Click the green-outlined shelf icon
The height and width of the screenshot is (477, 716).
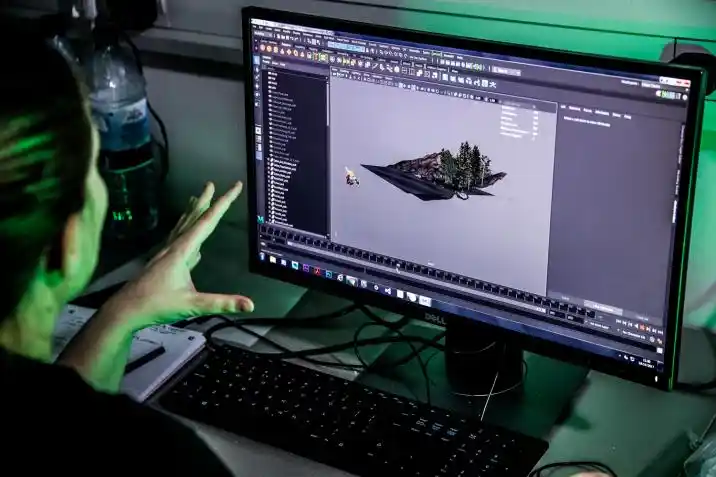click(x=323, y=58)
